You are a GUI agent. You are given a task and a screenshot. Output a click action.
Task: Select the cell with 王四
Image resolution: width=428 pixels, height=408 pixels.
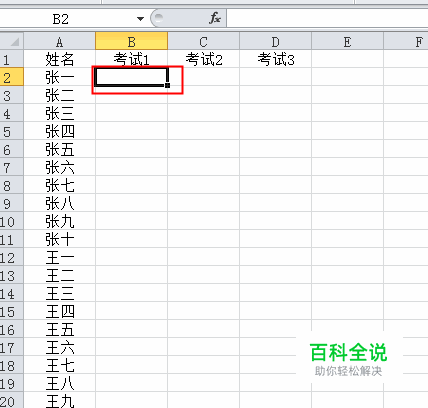click(59, 311)
